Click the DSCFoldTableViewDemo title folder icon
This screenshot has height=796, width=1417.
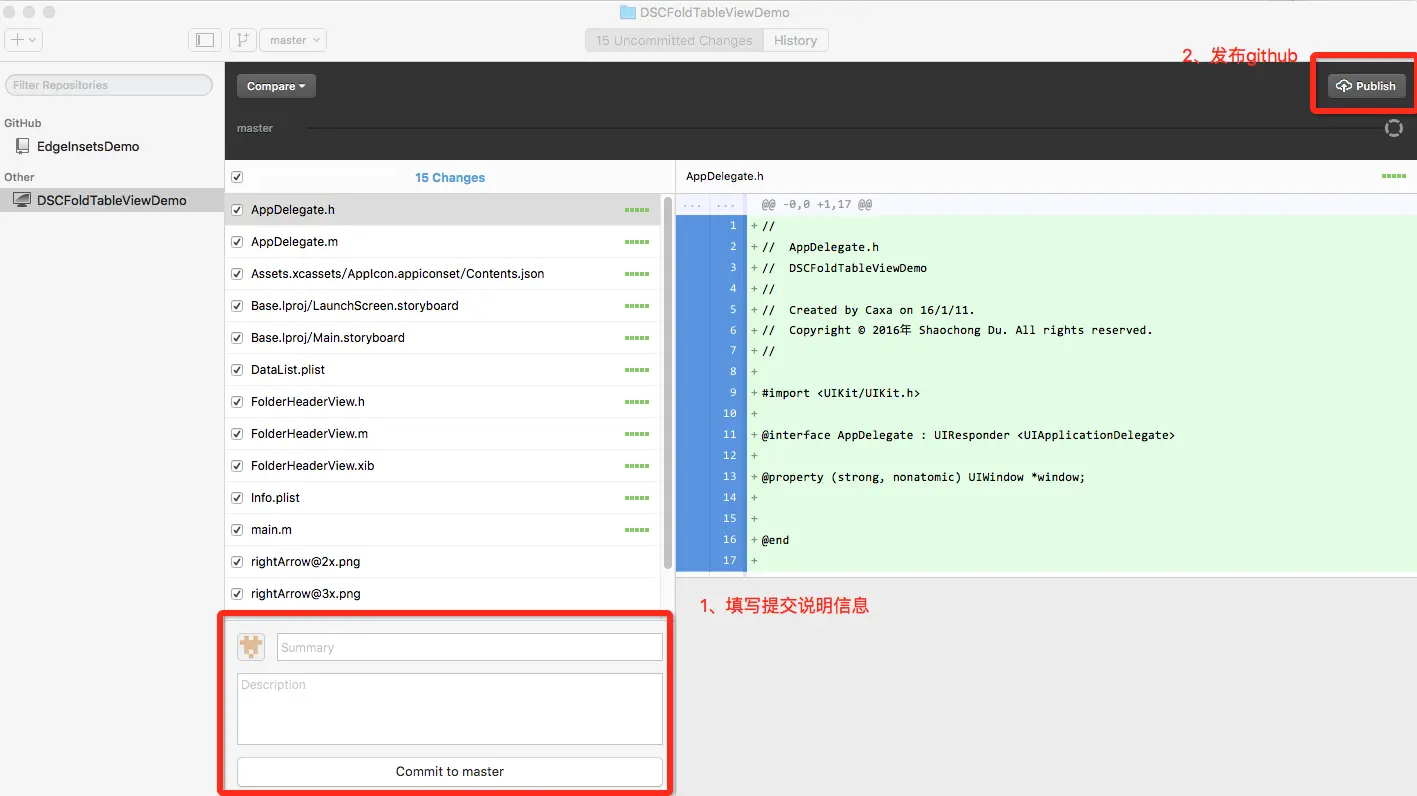(628, 13)
